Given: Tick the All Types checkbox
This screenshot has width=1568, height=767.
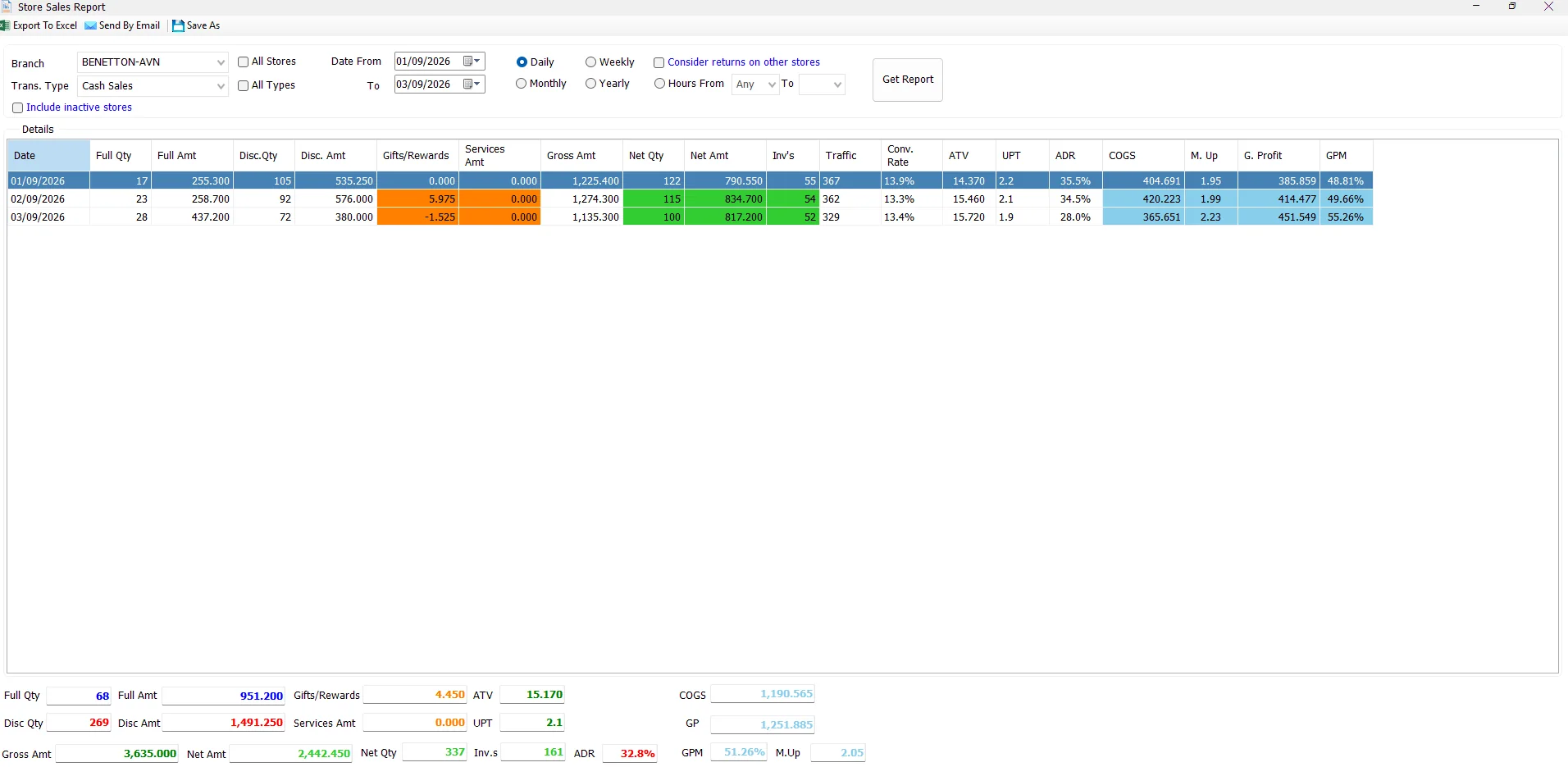Looking at the screenshot, I should click(x=244, y=85).
